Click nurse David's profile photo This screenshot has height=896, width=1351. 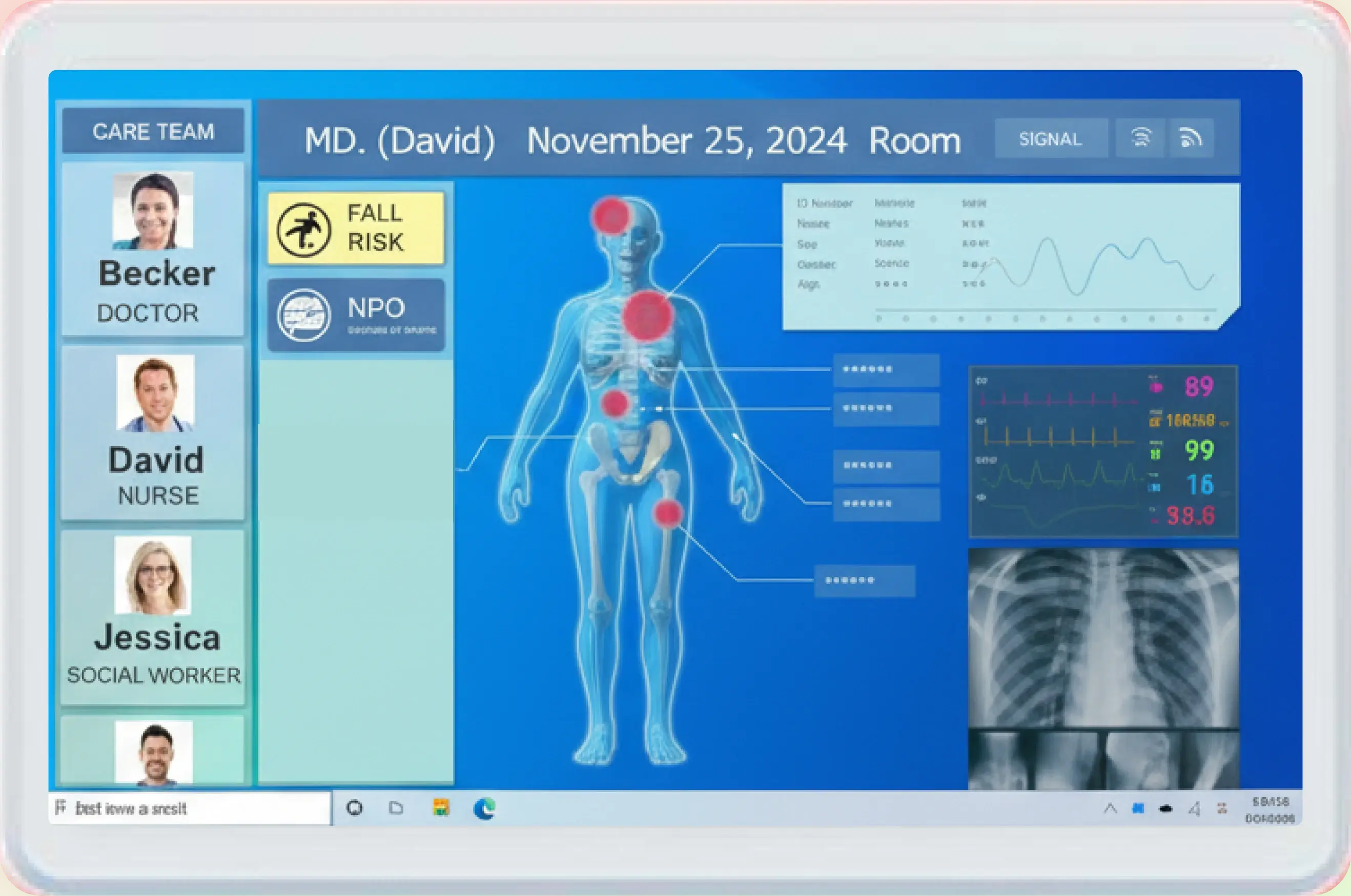click(155, 392)
